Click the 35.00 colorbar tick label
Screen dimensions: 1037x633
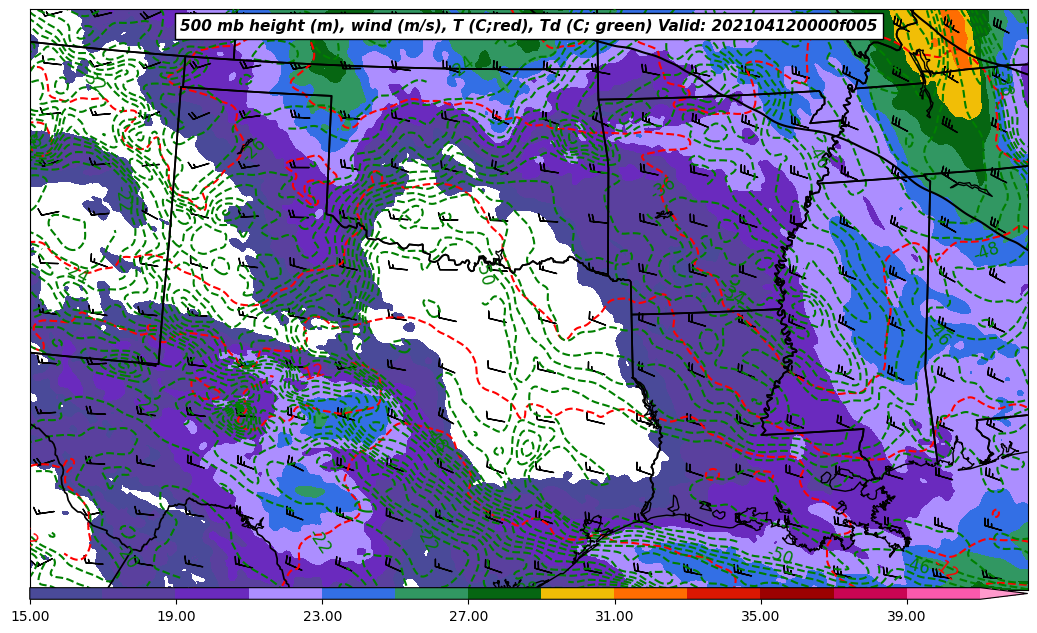[760, 617]
